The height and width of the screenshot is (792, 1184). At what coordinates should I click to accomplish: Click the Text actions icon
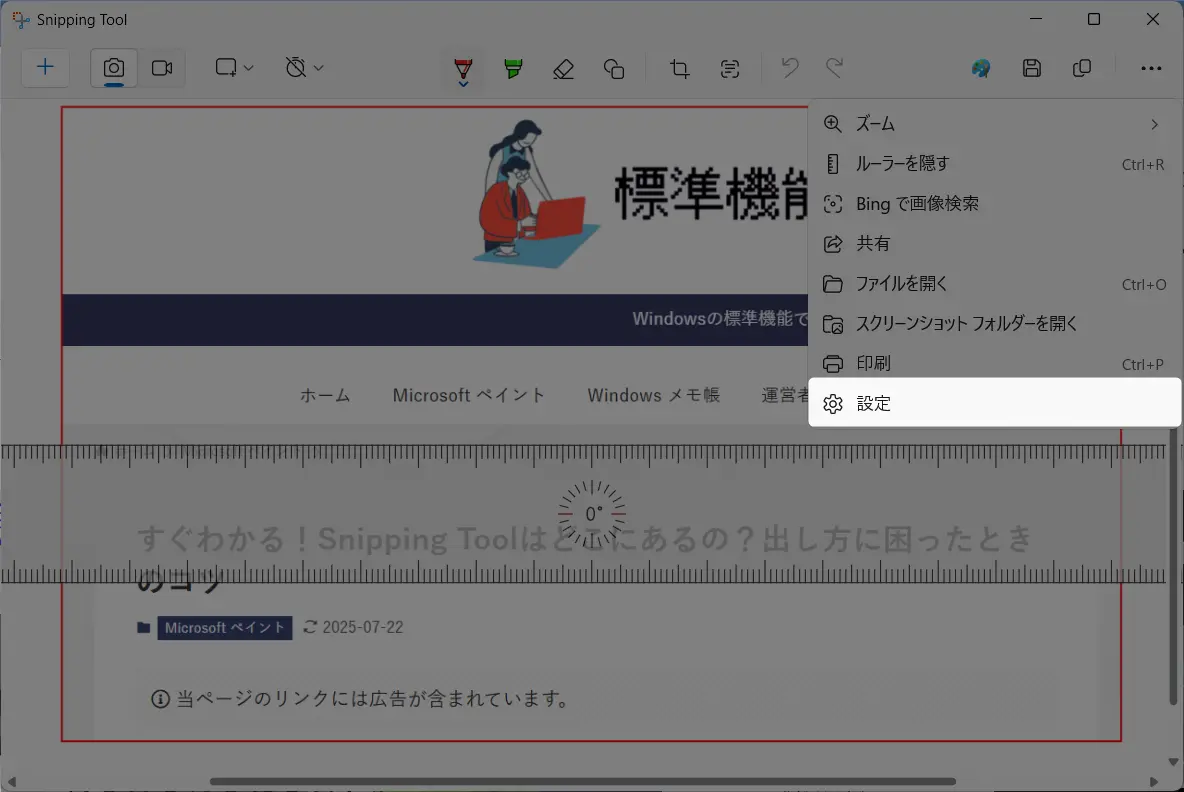coord(729,69)
